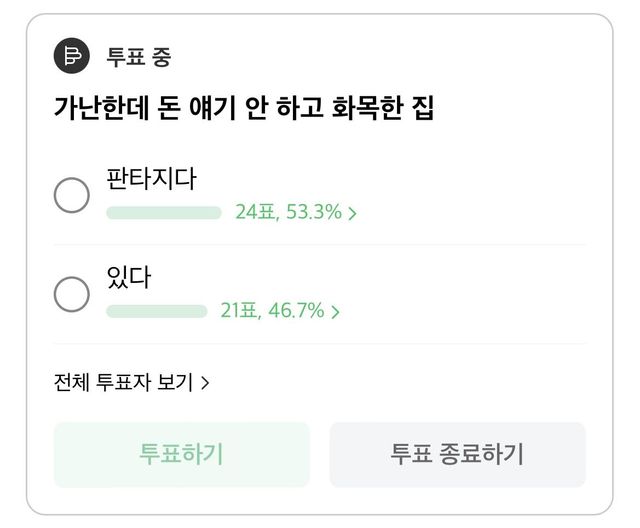Select the 있다 radio button
640x528 pixels.
72,294
